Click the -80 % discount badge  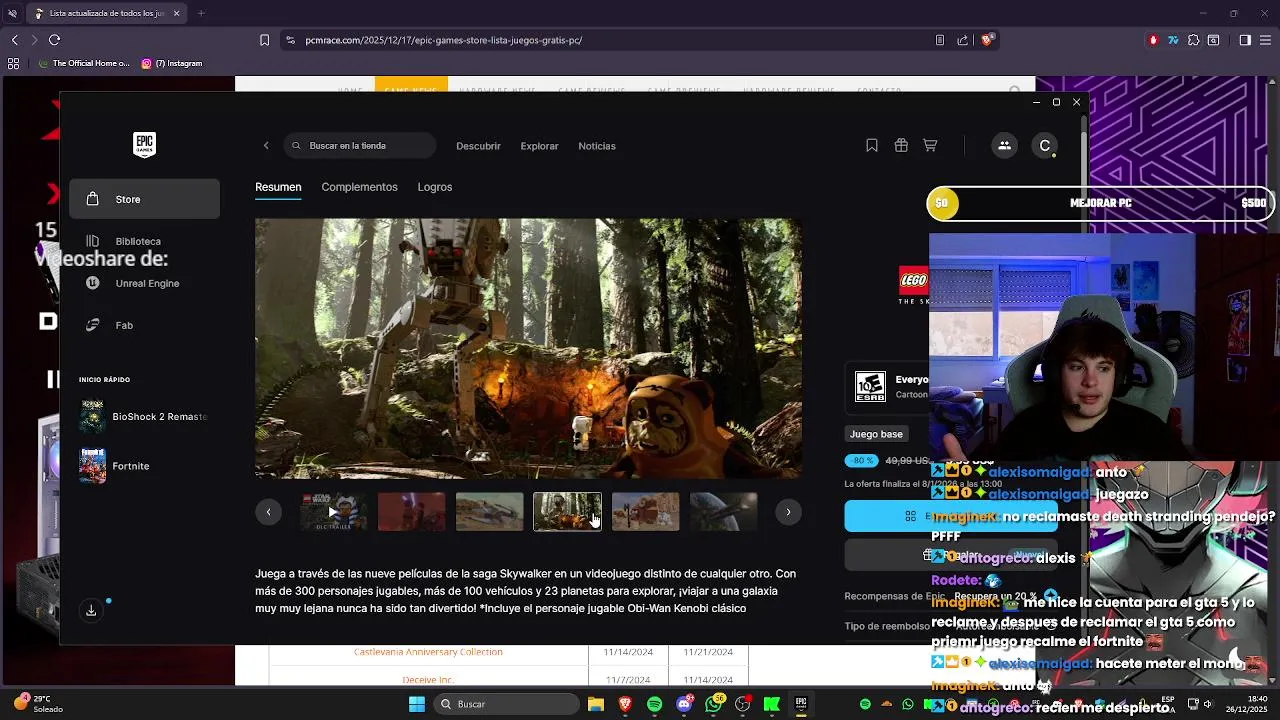click(862, 461)
